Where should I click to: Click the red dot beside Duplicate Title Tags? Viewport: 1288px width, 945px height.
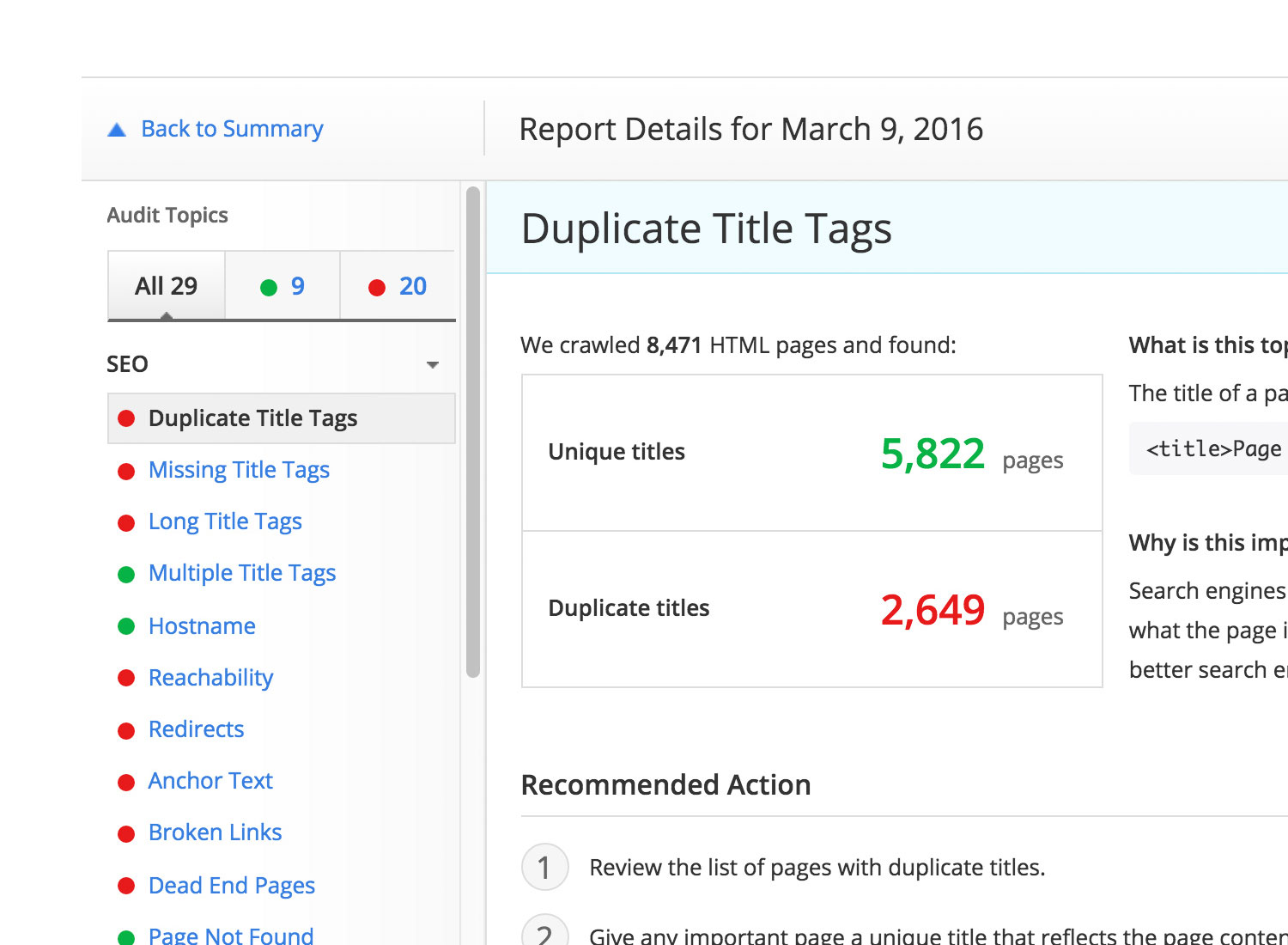point(126,418)
